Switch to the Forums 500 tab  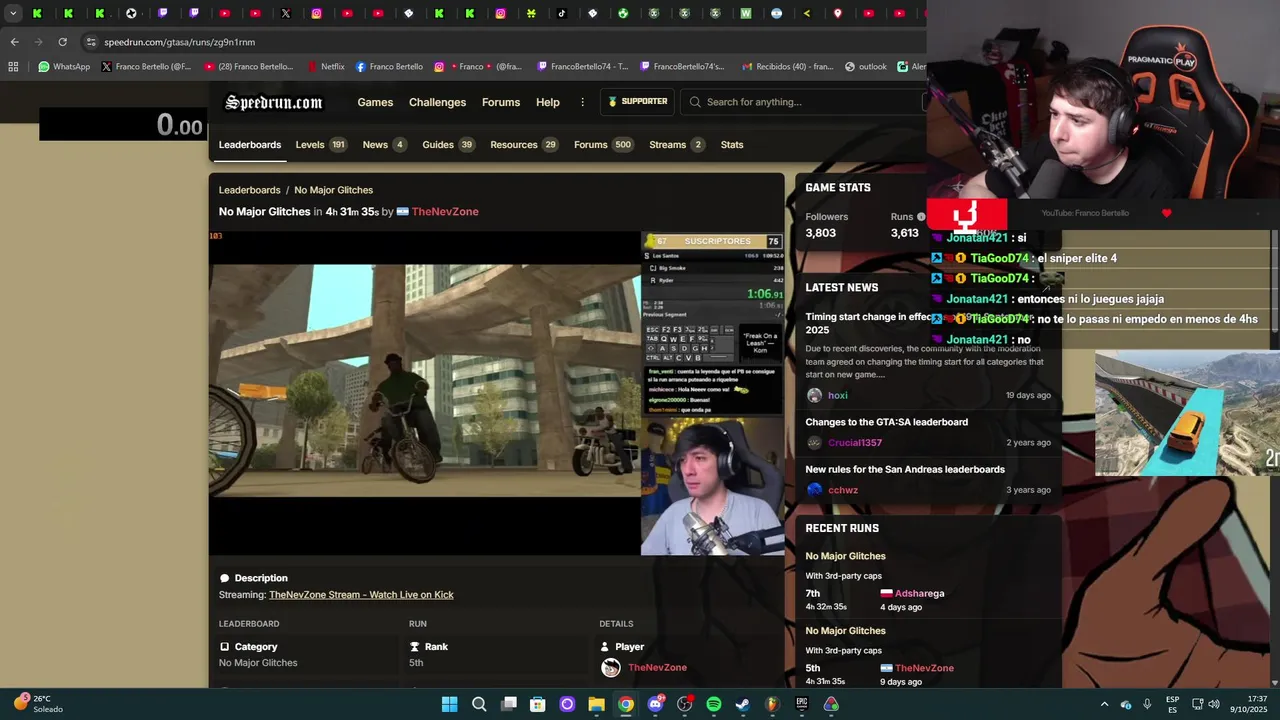603,145
